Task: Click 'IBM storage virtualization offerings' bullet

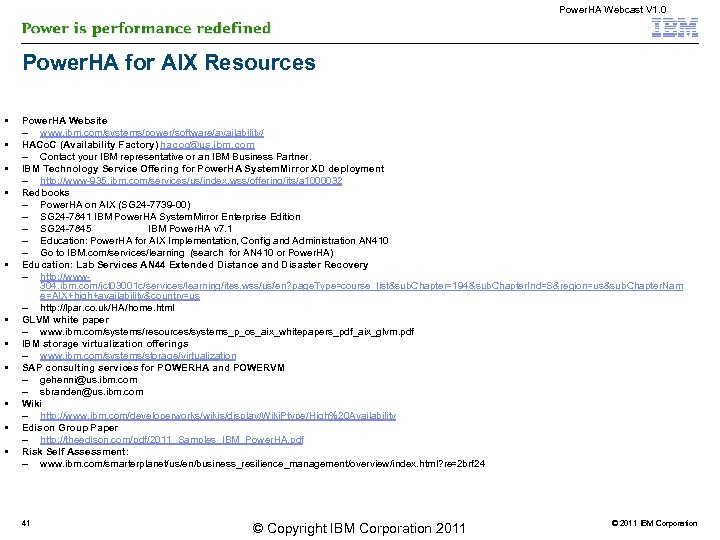Action: point(105,344)
